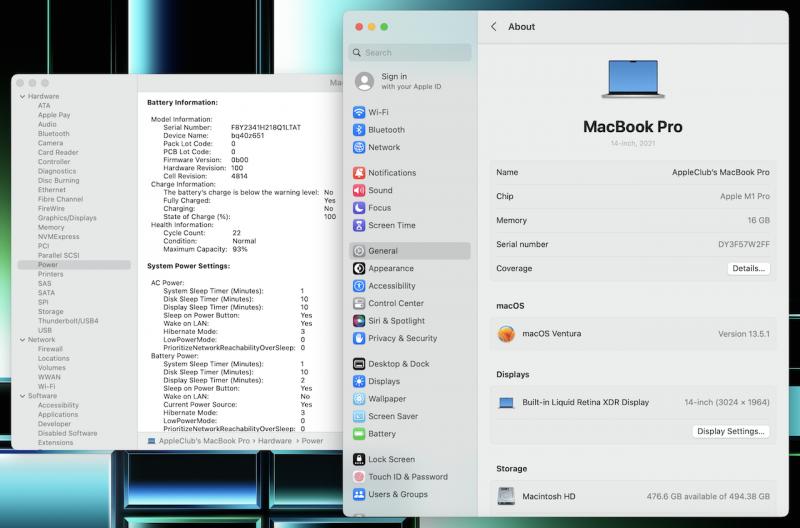Viewport: 800px width, 528px height.
Task: Open Notifications bell icon
Action: point(359,173)
